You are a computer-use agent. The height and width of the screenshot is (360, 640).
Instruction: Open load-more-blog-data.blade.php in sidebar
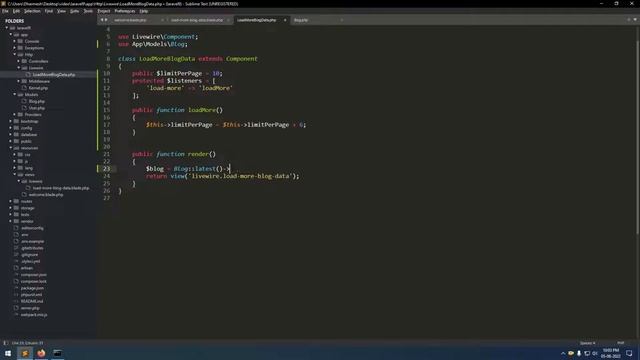click(x=60, y=188)
